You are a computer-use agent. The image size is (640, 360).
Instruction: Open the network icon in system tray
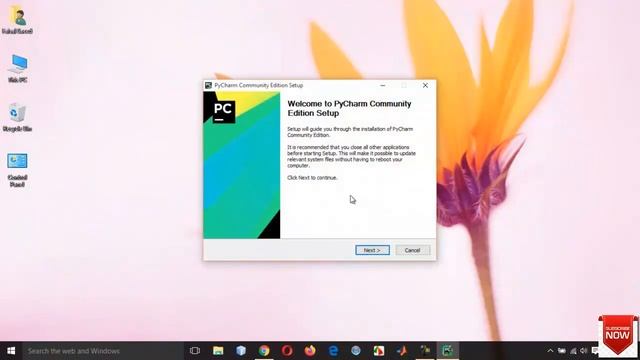573,351
